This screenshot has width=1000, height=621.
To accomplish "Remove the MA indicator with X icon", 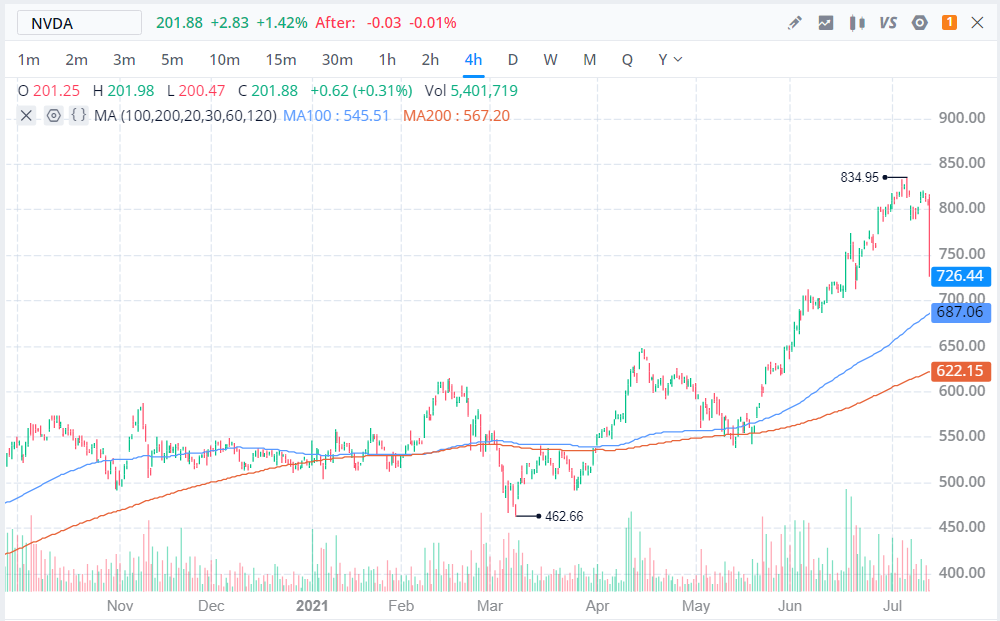I will point(26,115).
